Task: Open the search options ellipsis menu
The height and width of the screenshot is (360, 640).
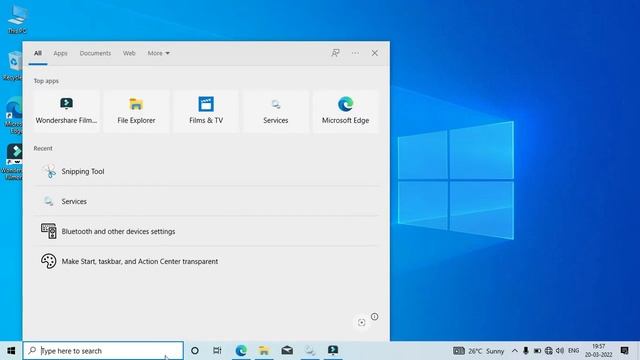Action: (355, 53)
